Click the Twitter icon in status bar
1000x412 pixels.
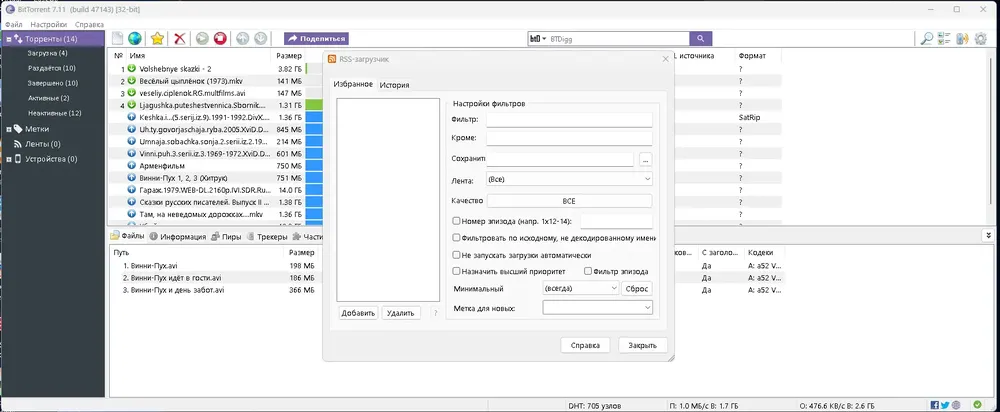(x=945, y=405)
